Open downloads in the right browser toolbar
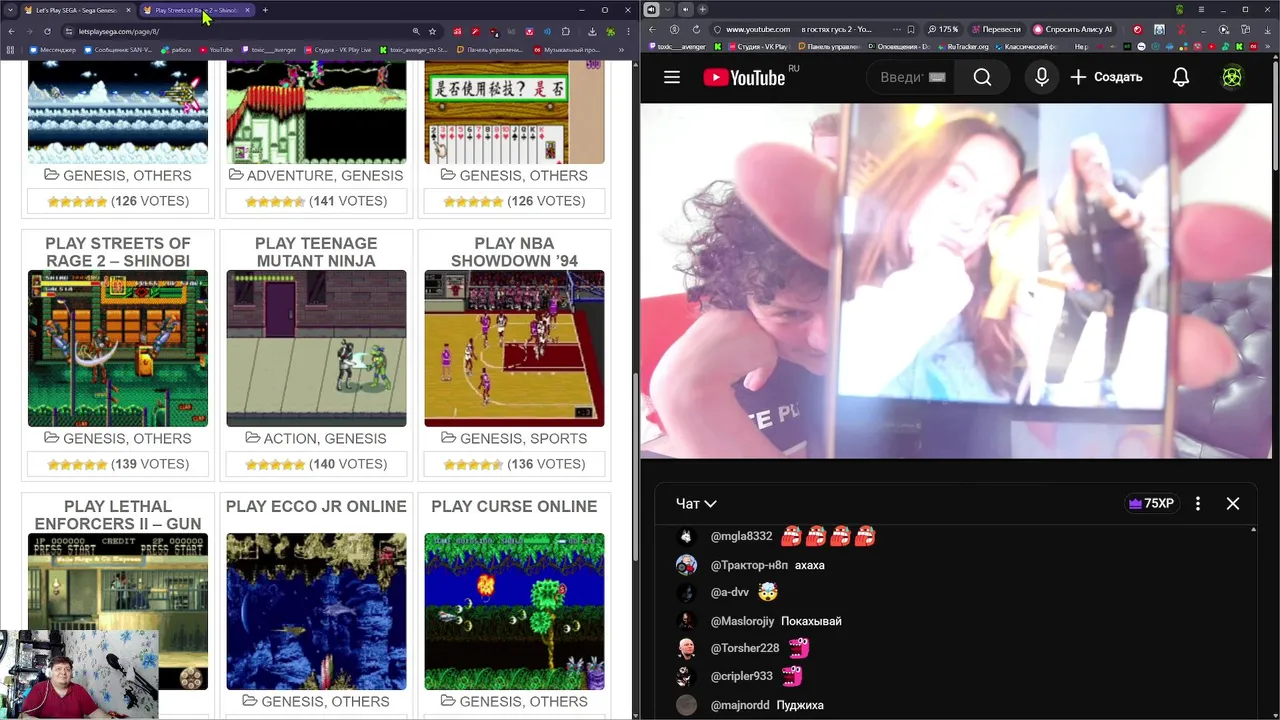Viewport: 1280px width, 720px height. 1267,29
